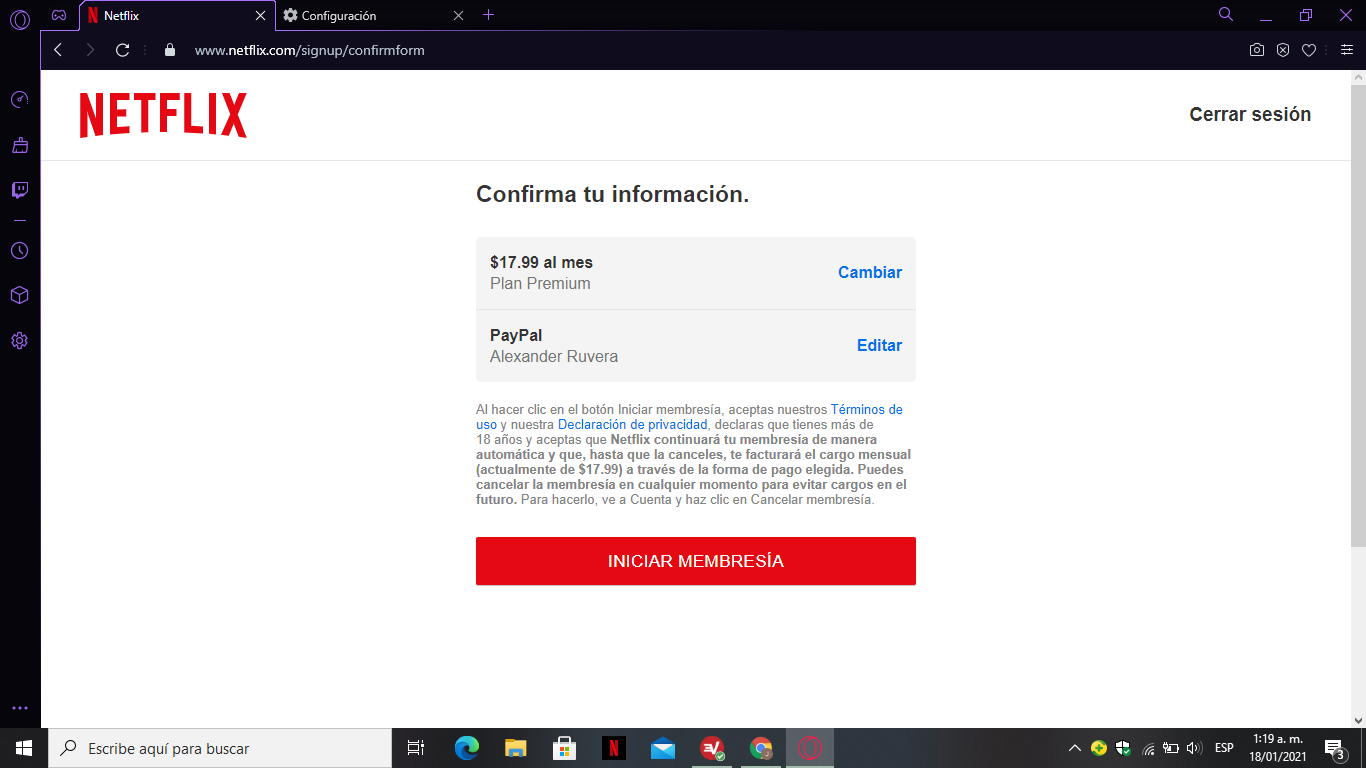Click the forward navigation arrow
Viewport: 1366px width, 768px height.
(x=90, y=50)
